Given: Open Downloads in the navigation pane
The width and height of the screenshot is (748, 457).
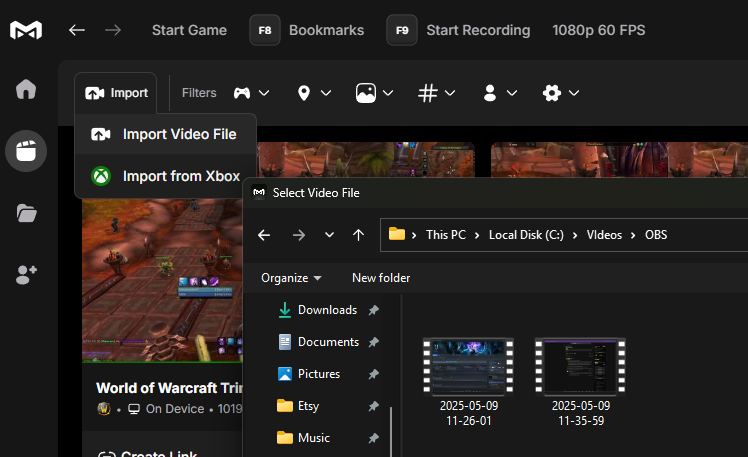Looking at the screenshot, I should click(x=327, y=310).
